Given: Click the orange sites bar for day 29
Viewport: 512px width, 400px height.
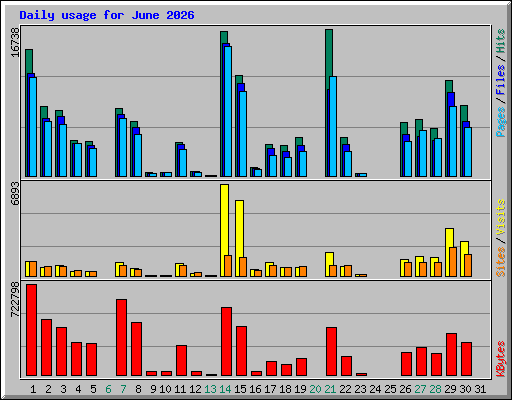Looking at the screenshot, I should pyautogui.click(x=453, y=262).
